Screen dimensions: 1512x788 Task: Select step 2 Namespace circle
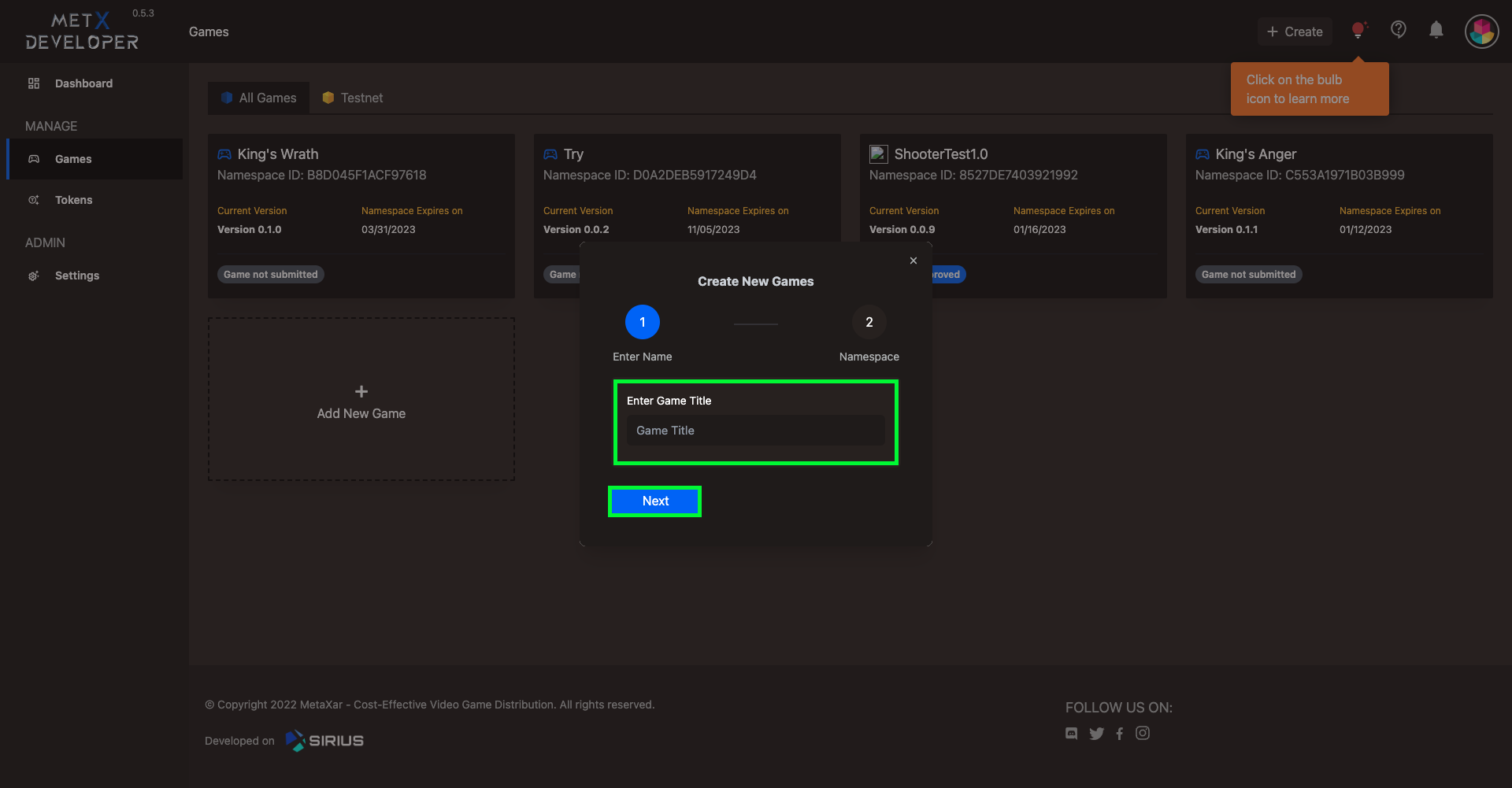[869, 322]
